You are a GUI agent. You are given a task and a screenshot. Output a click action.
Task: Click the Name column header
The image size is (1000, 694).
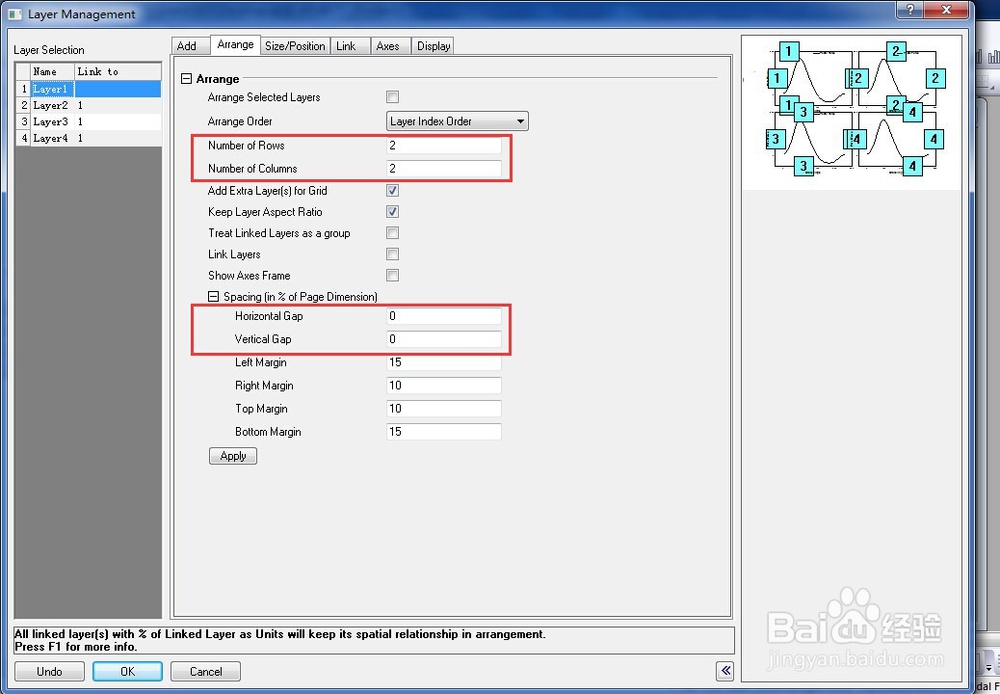[x=52, y=71]
